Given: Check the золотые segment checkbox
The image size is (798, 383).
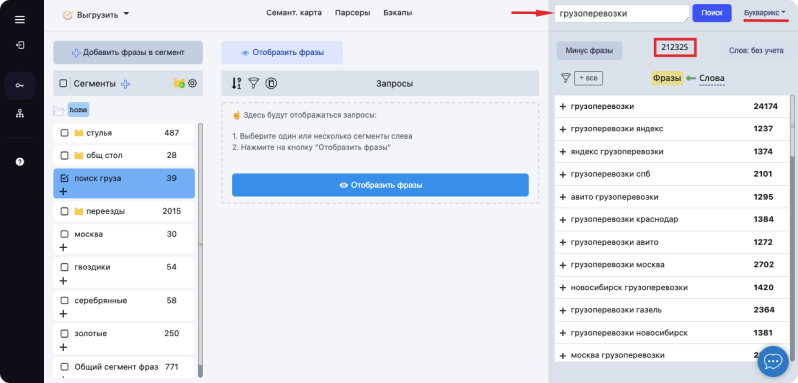Looking at the screenshot, I should pos(65,334).
